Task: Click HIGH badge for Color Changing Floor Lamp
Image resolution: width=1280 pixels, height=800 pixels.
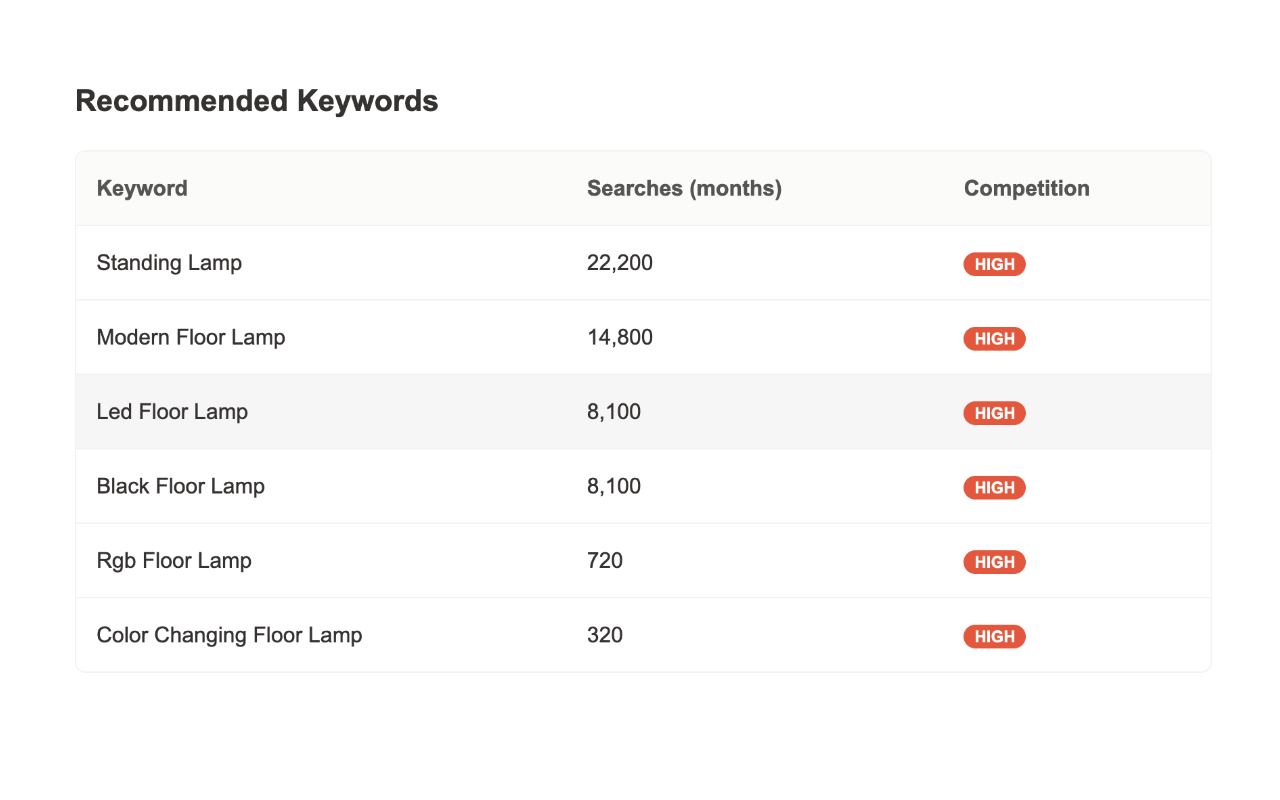Action: (994, 637)
